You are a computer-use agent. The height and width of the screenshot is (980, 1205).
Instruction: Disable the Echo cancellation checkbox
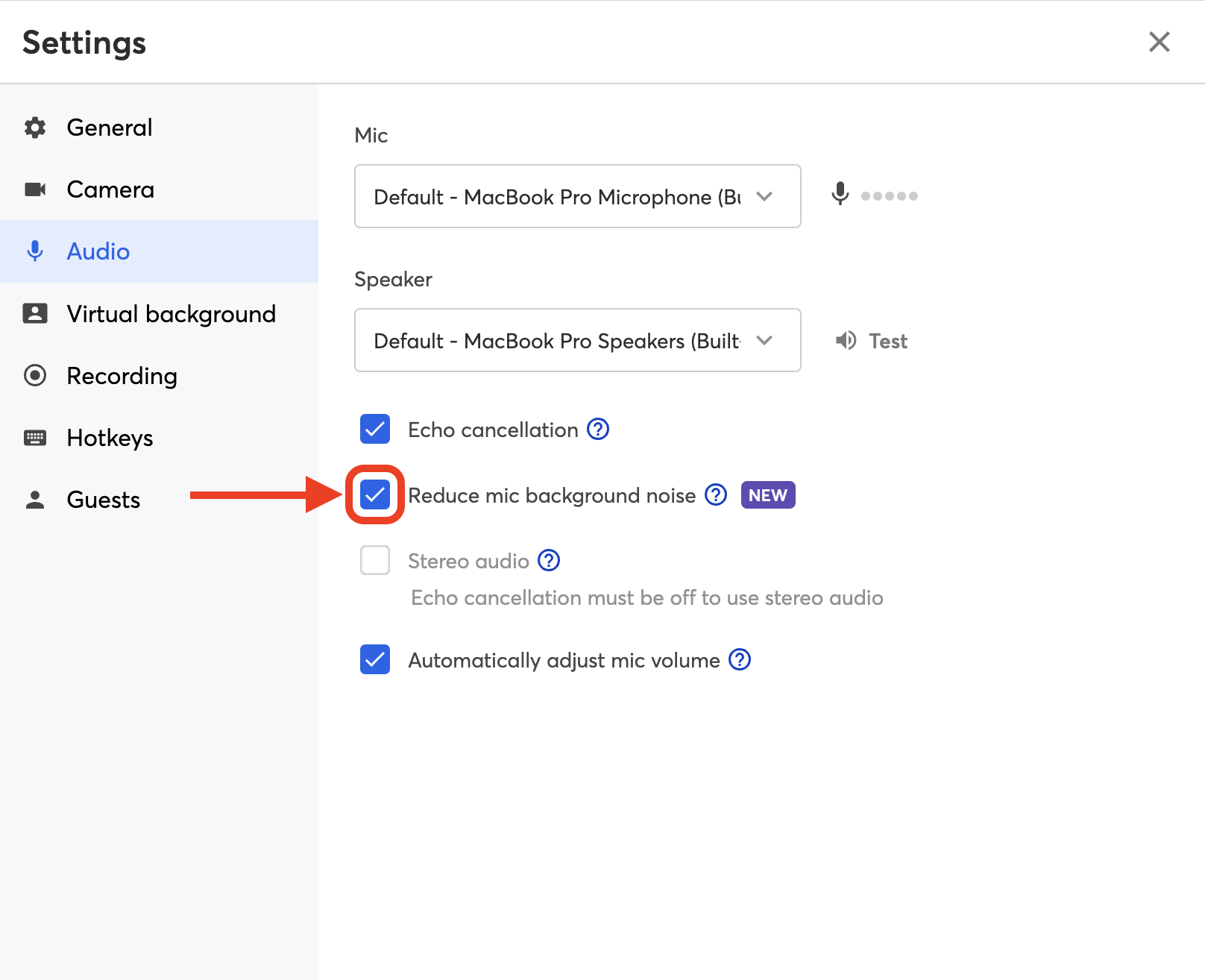point(375,430)
